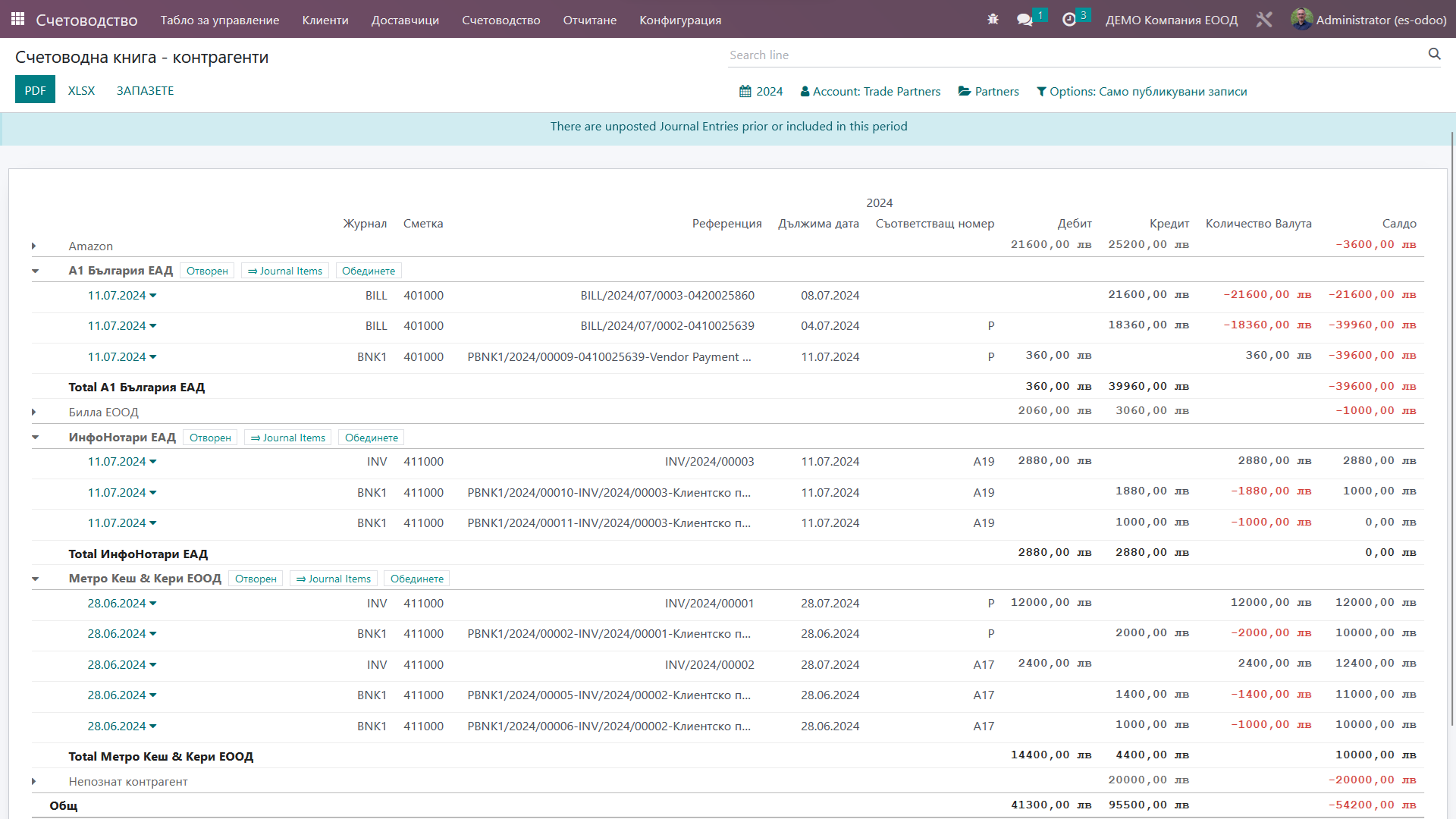
Task: Open the Табло за управление menu
Action: click(x=220, y=20)
